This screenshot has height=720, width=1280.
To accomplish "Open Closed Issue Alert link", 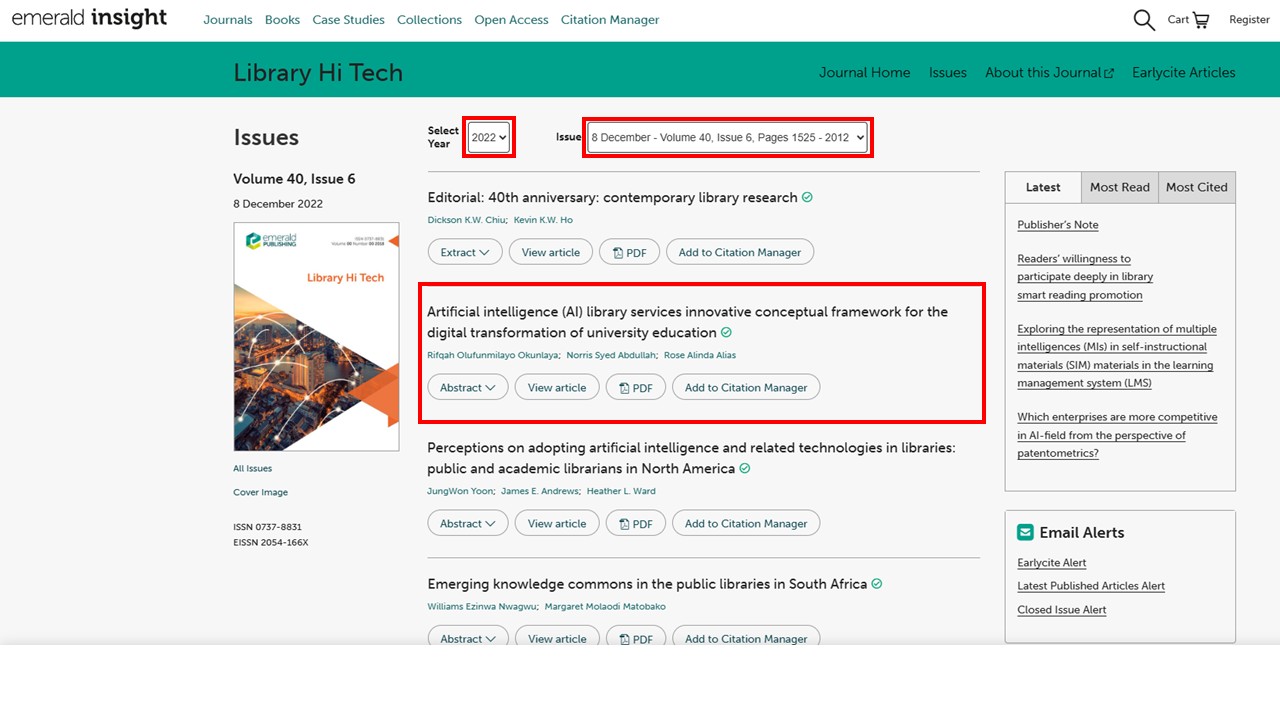I will [x=1062, y=610].
